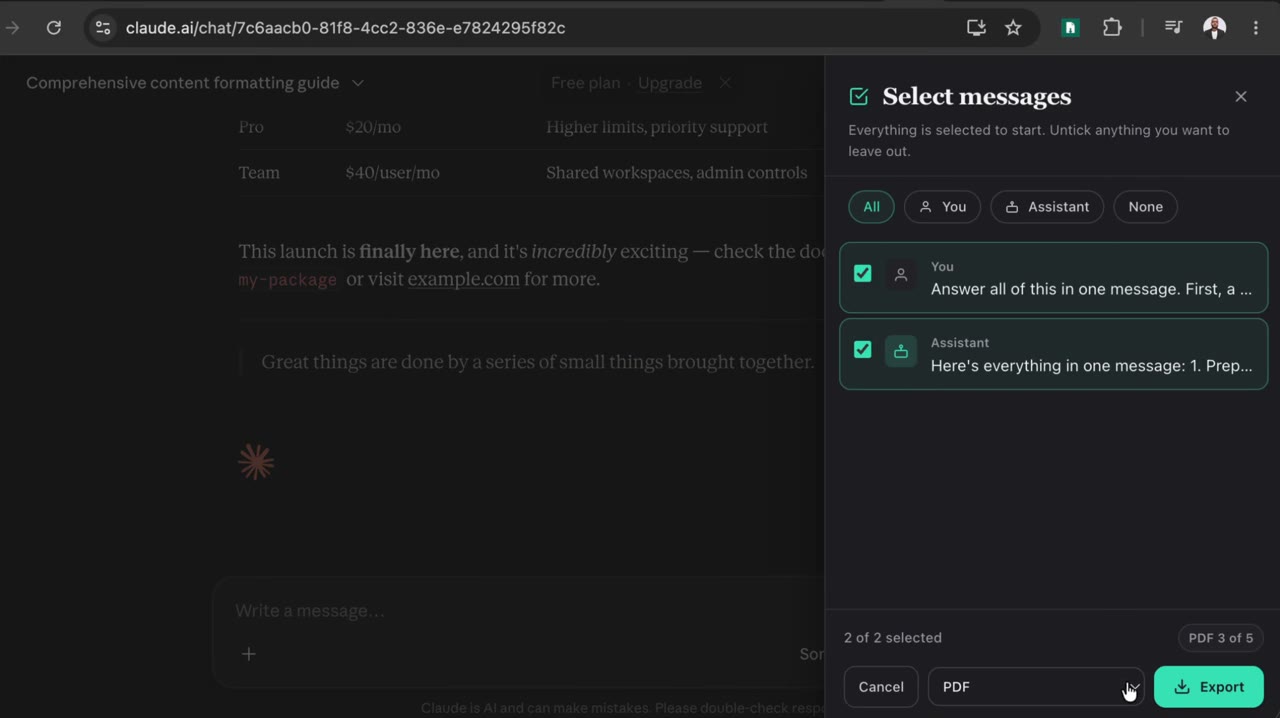1280x718 pixels.
Task: Filter to only Assistant messages
Action: coord(1047,207)
